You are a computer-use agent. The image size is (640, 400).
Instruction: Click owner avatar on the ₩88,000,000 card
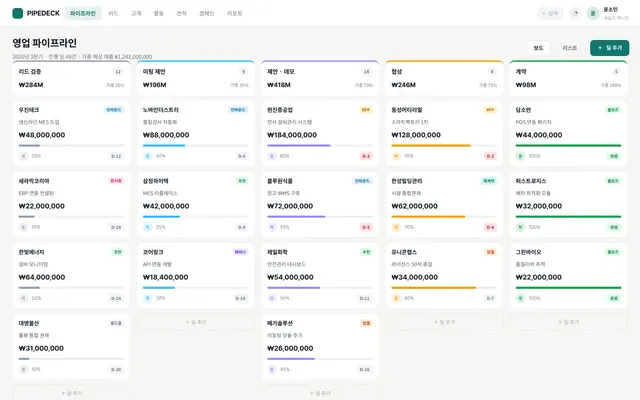(x=148, y=156)
